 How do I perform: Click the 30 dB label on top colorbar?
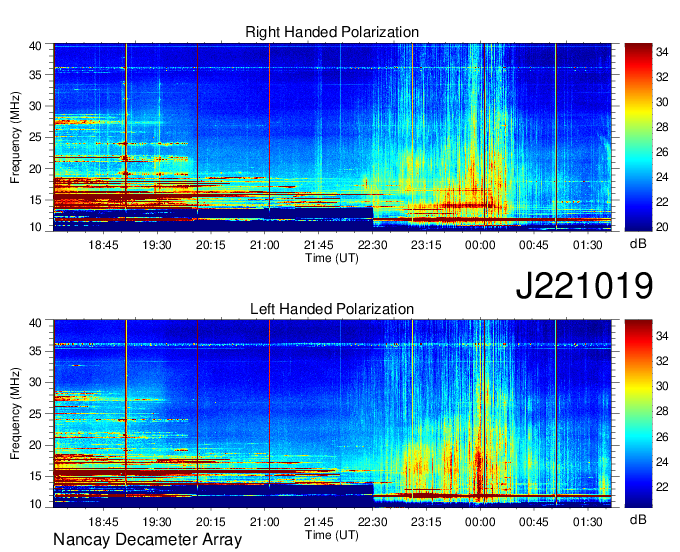[x=662, y=102]
